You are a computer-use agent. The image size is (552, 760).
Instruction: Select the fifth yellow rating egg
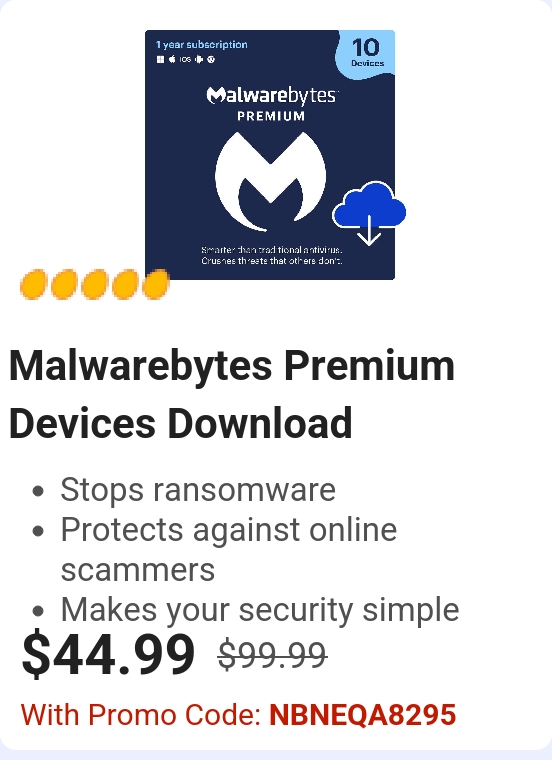tap(156, 284)
